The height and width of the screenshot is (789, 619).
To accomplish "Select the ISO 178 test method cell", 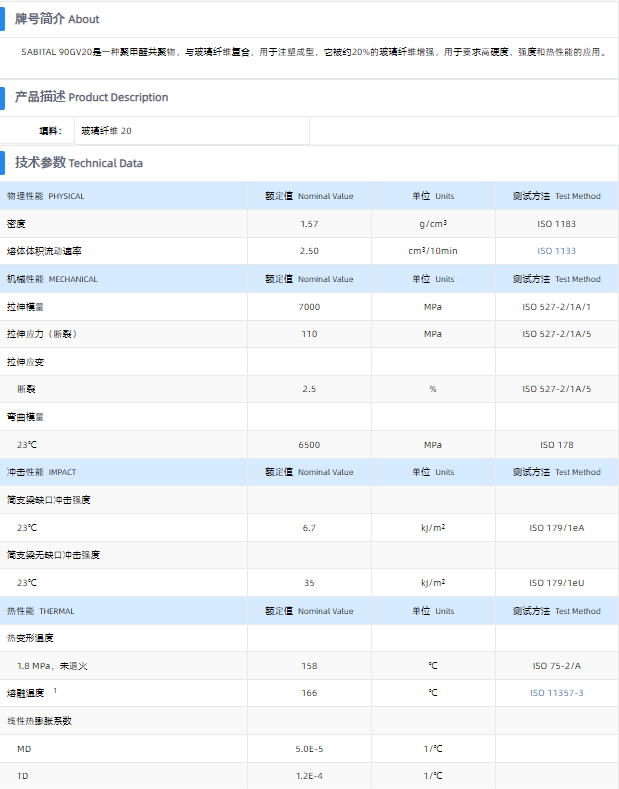I will tap(556, 444).
